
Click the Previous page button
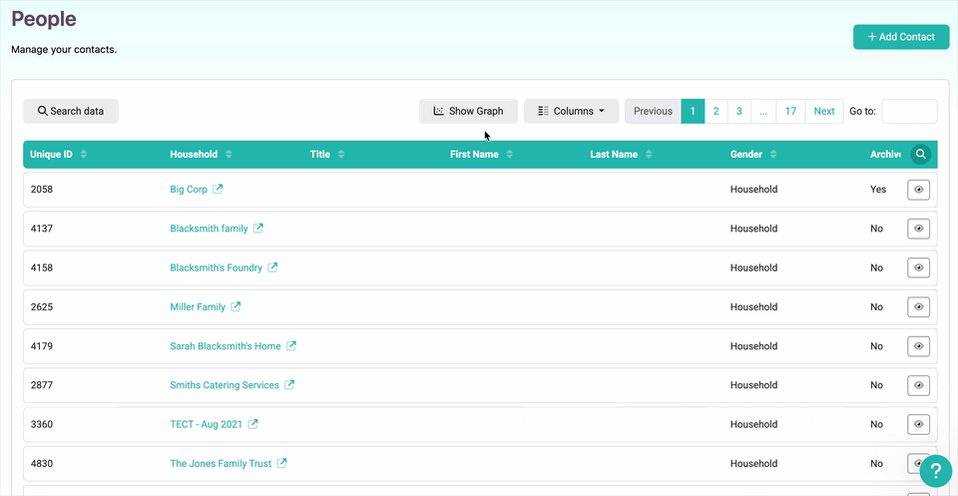click(x=653, y=111)
